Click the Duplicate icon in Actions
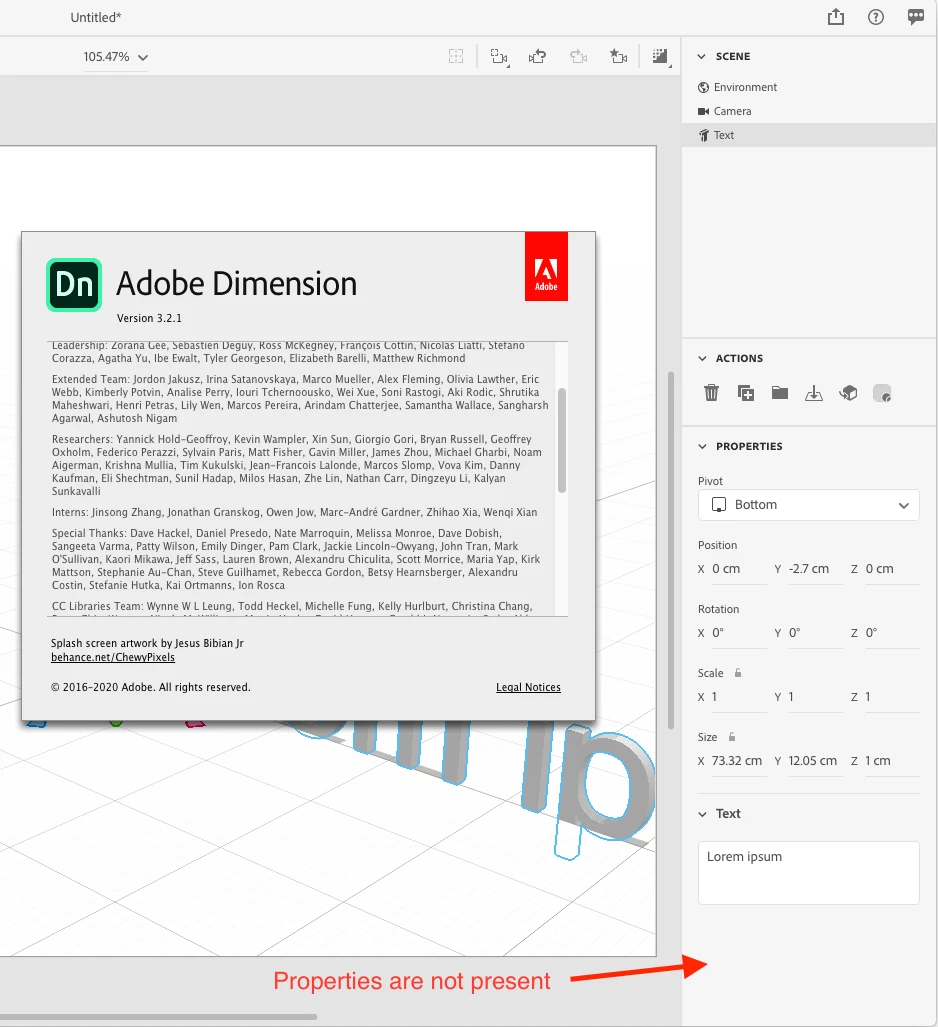The width and height of the screenshot is (938, 1027). pyautogui.click(x=745, y=393)
